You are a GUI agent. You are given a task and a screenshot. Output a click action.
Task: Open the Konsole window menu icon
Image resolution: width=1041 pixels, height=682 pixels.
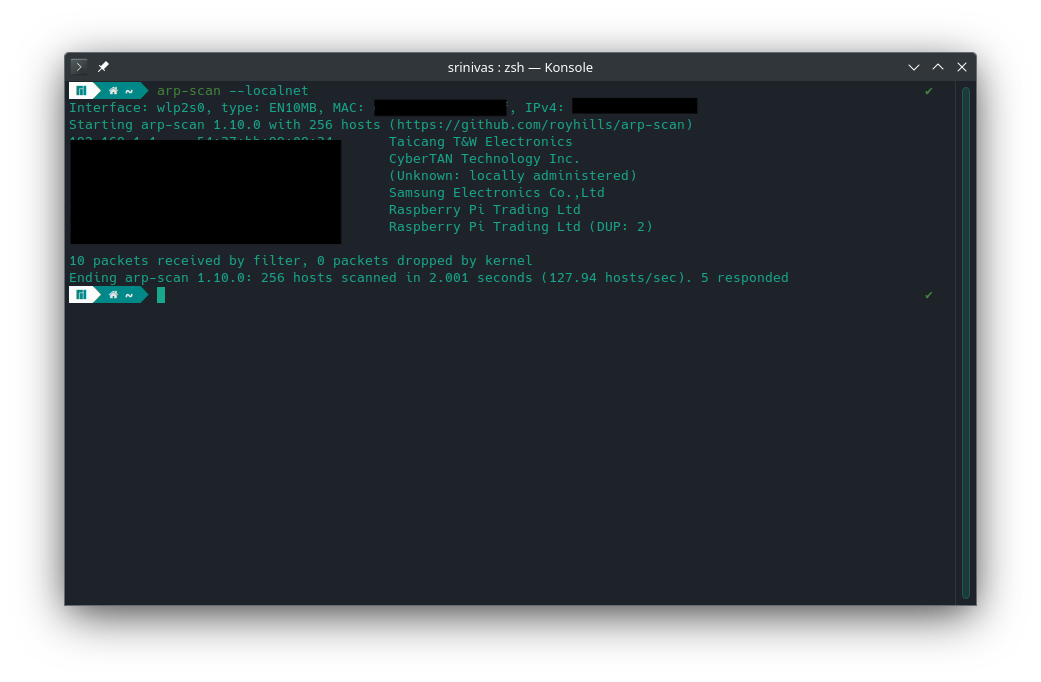tap(78, 66)
